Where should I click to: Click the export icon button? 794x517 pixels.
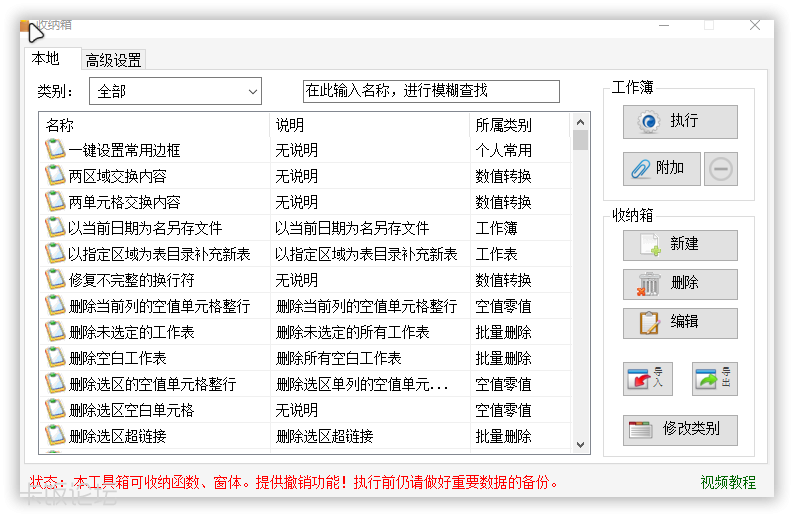tap(714, 379)
